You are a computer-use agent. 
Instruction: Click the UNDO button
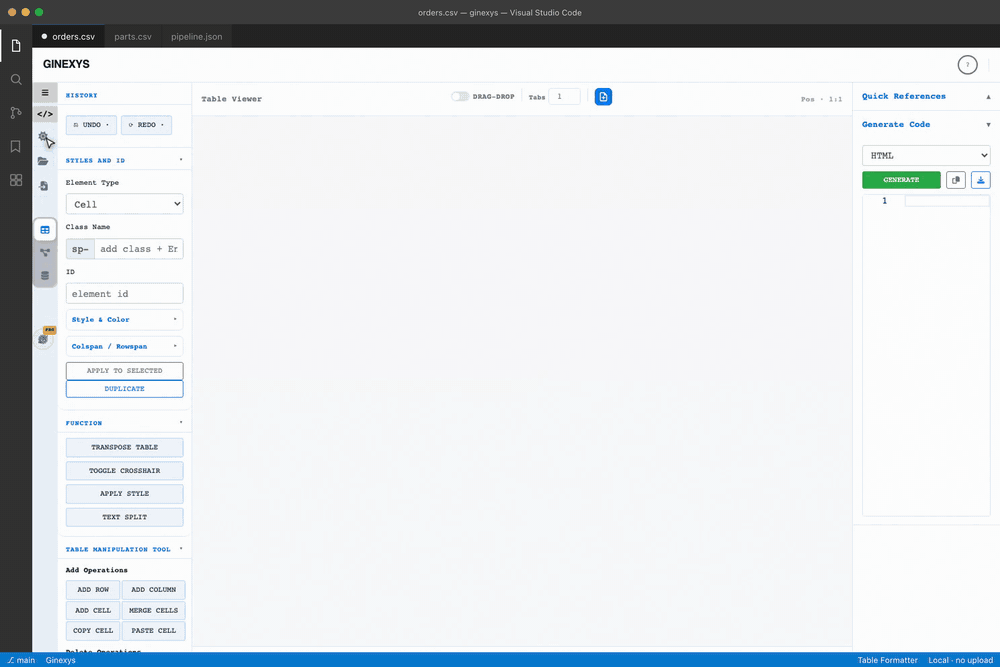pos(91,125)
